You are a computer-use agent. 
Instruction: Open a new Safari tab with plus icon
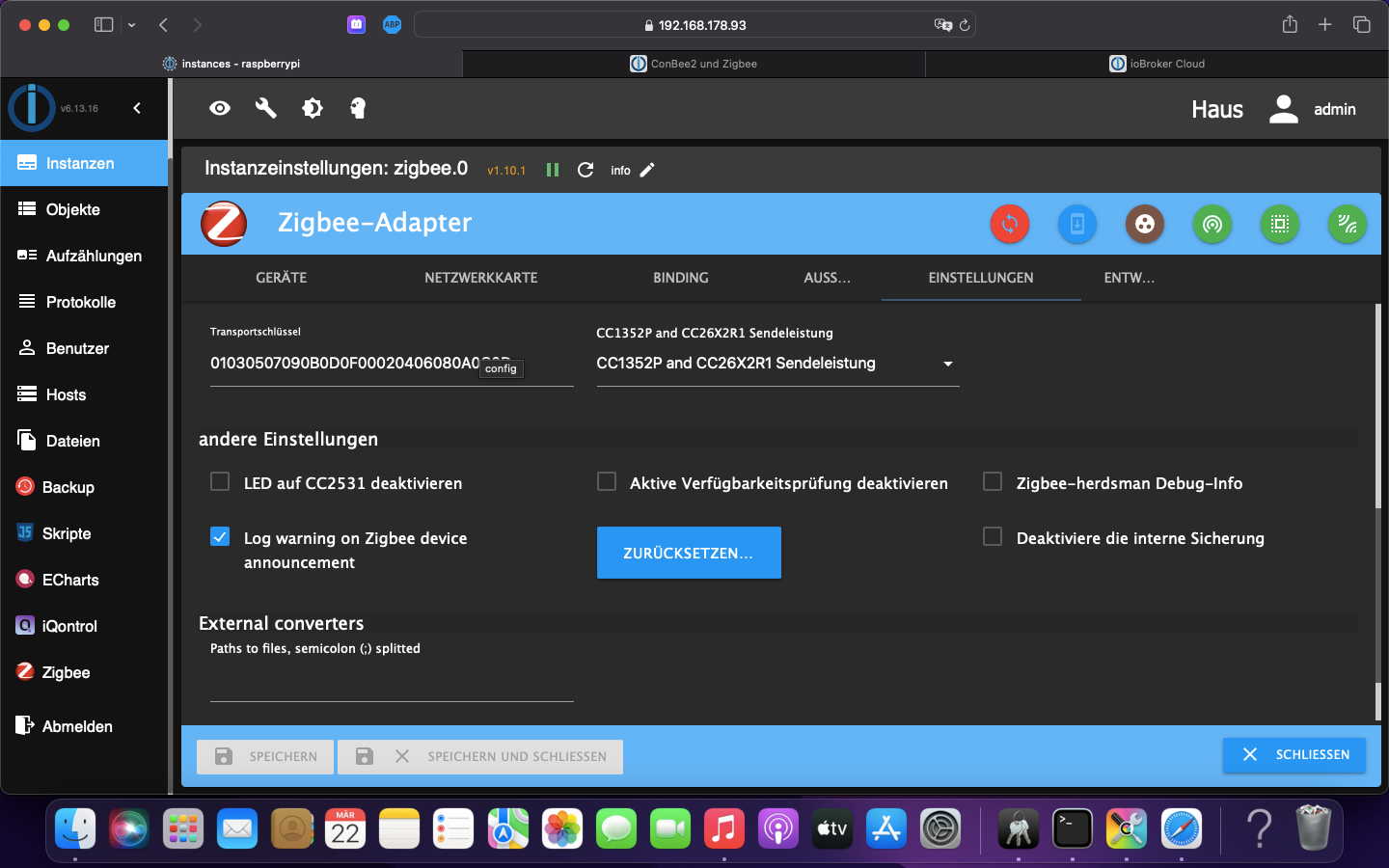1325,25
